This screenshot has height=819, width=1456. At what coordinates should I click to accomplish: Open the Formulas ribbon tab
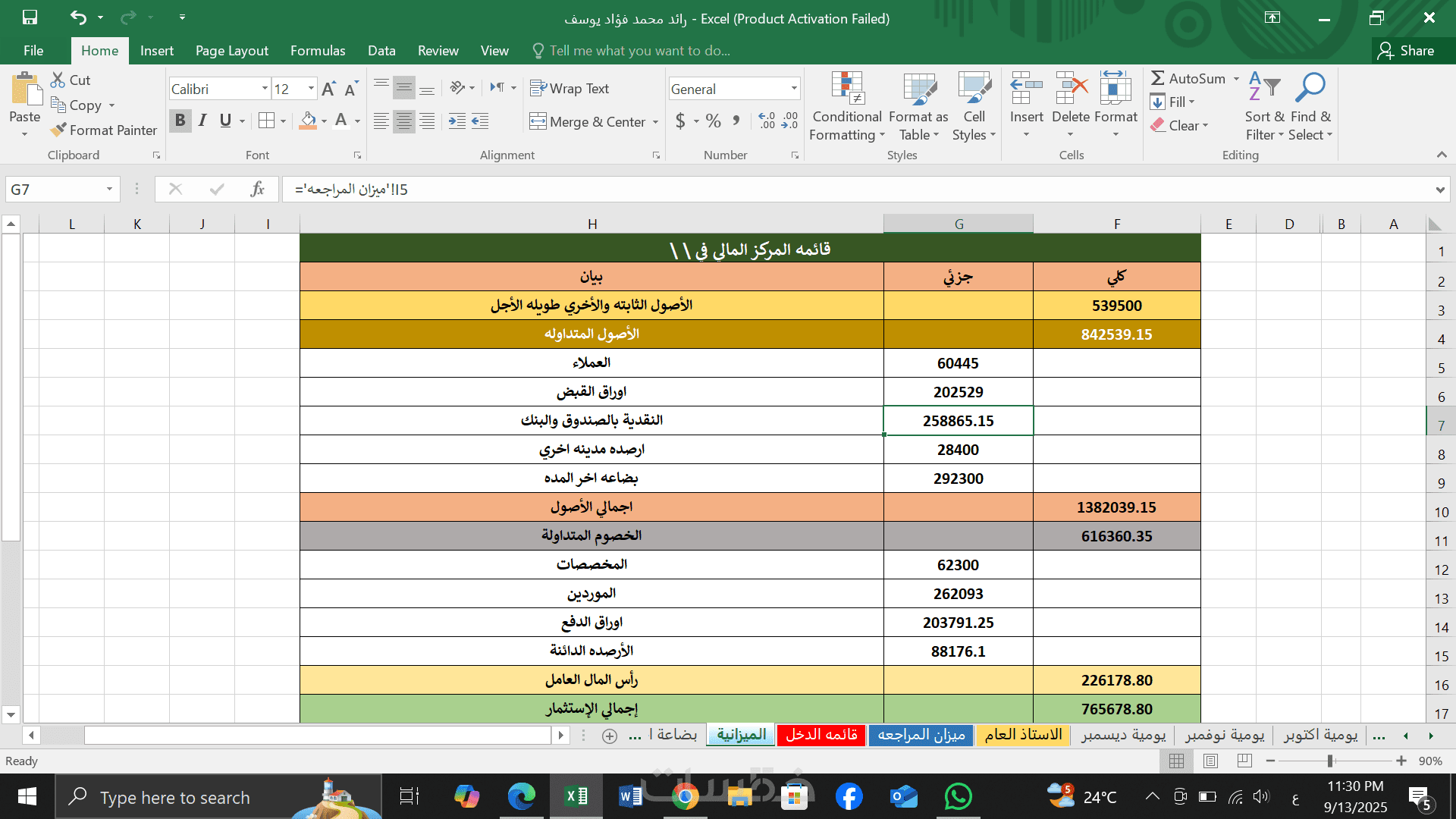317,51
